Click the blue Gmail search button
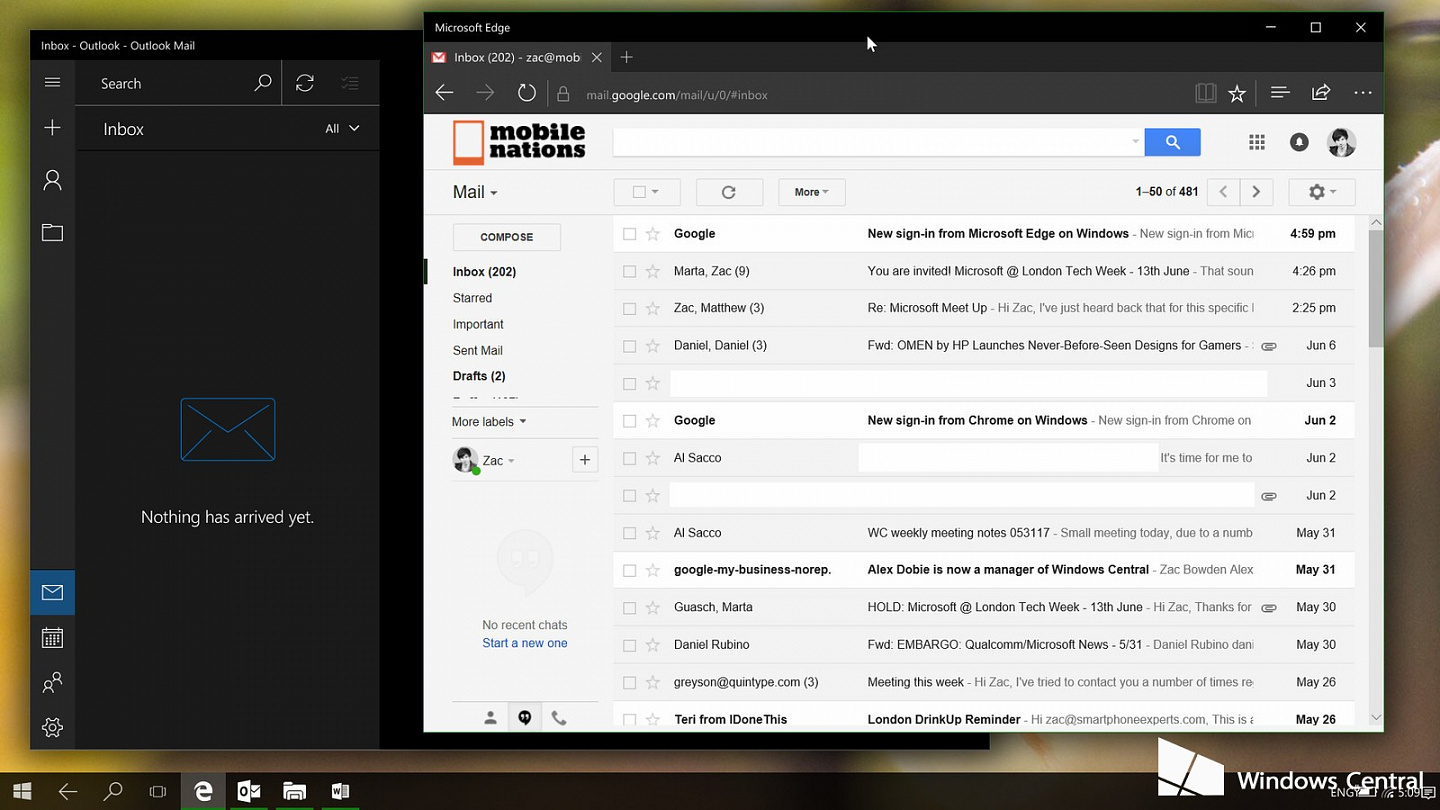 pos(1172,142)
